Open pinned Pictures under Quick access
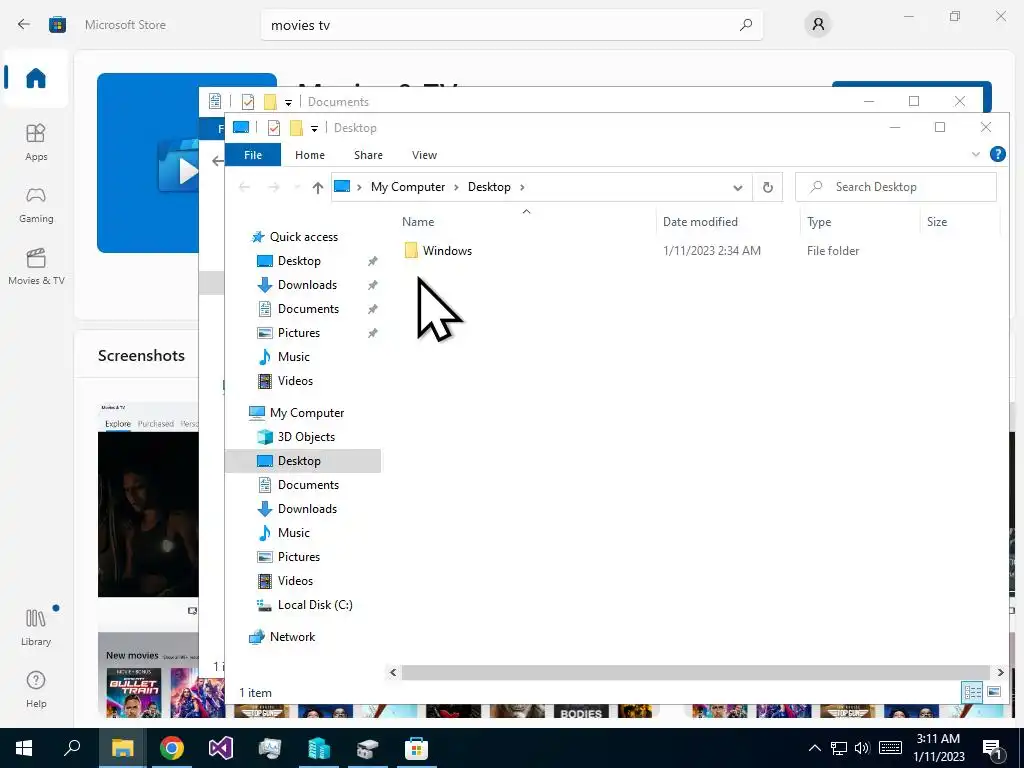Screen dimensions: 1024x768 pos(298,333)
